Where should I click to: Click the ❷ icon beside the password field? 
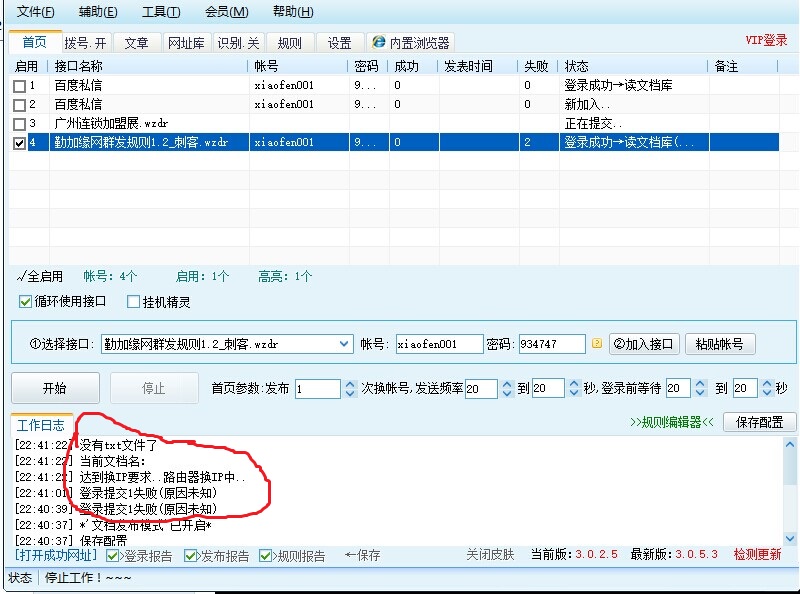[598, 343]
